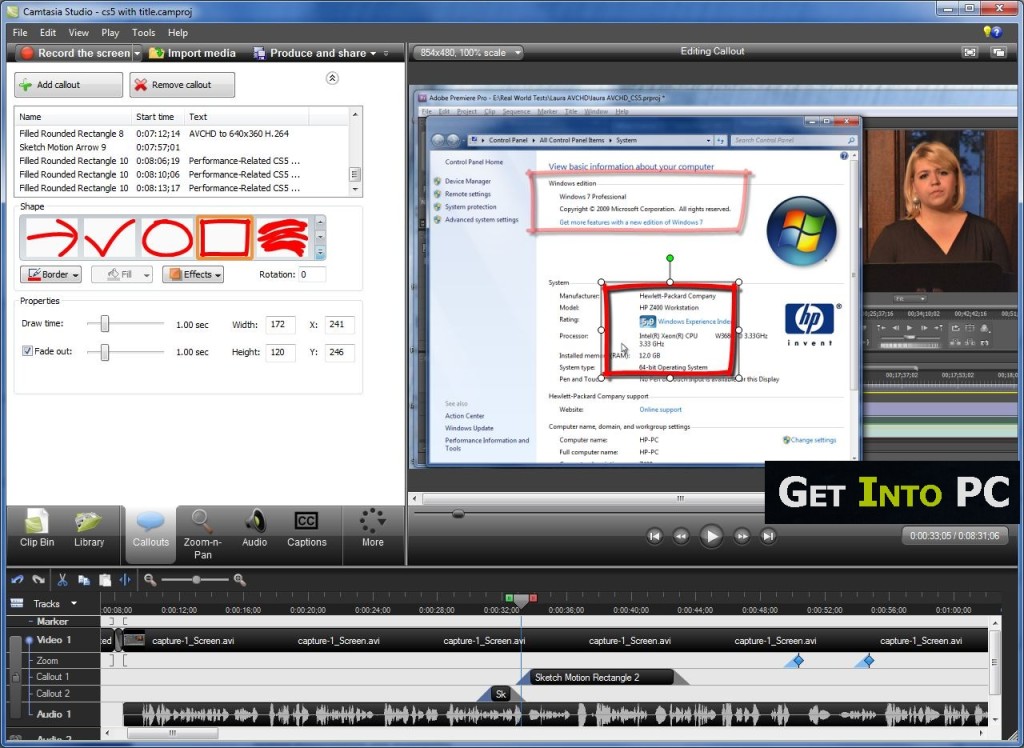
Task: Click the Rotation input field
Action: pyautogui.click(x=312, y=274)
